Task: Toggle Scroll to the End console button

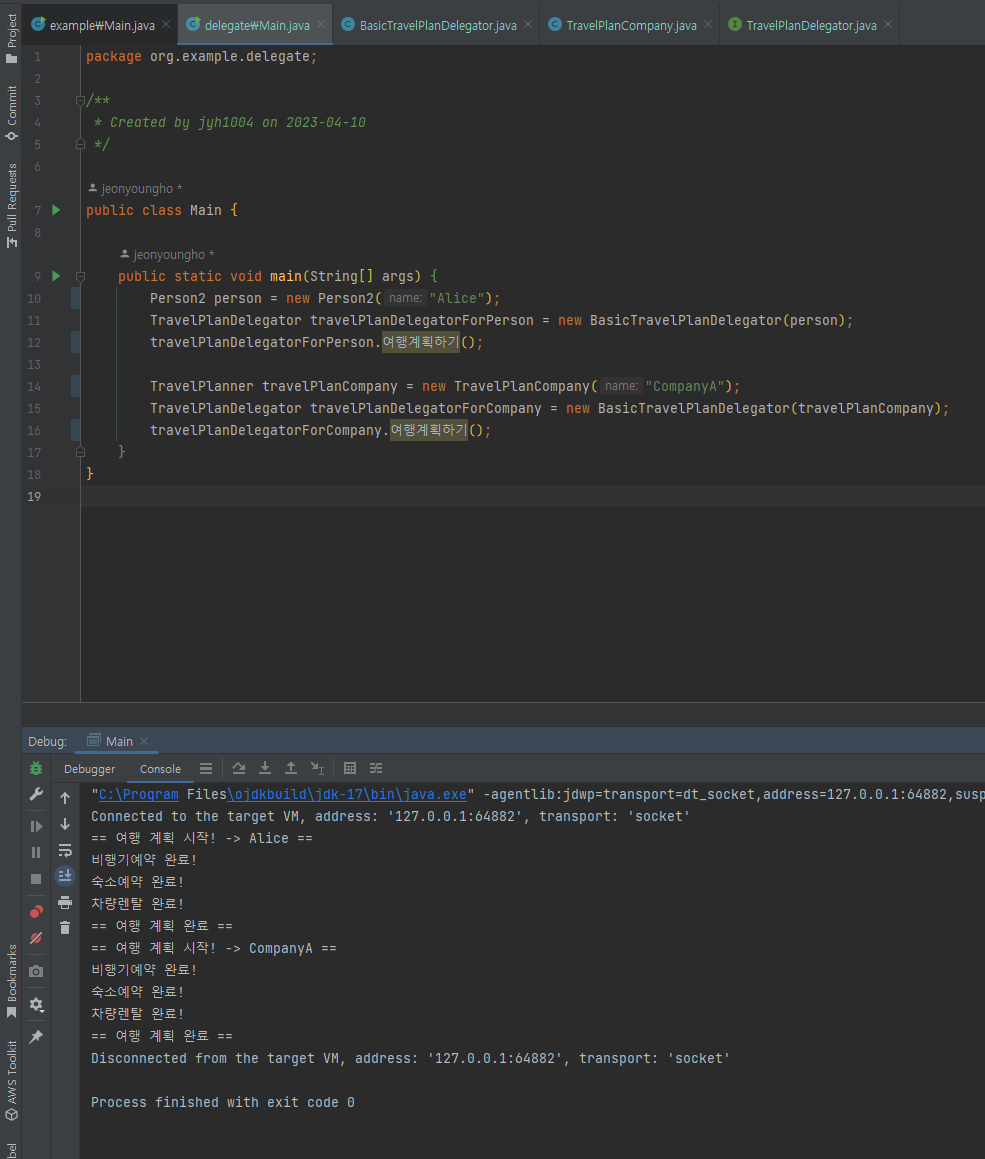Action: 65,876
